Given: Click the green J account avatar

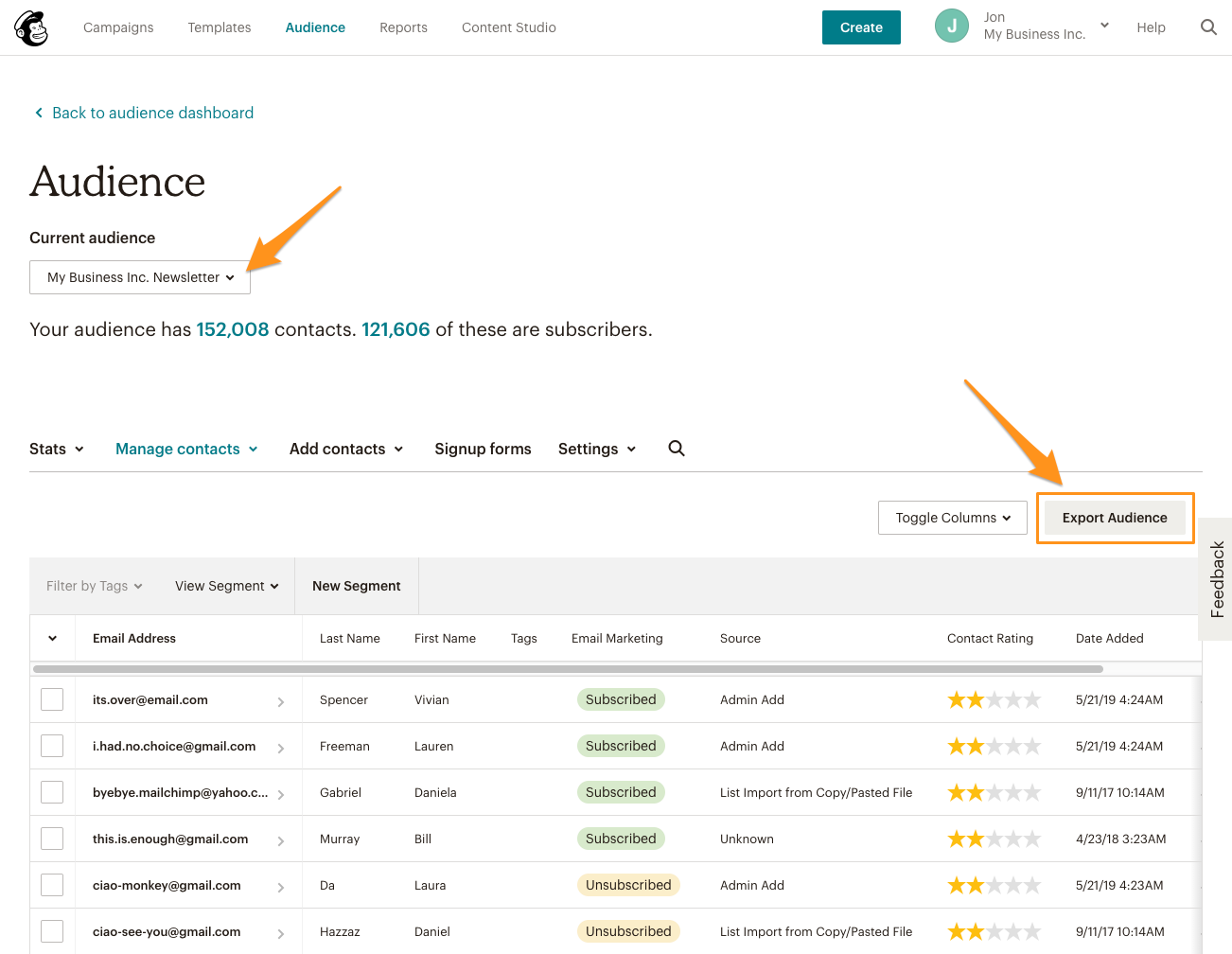Looking at the screenshot, I should point(952,26).
